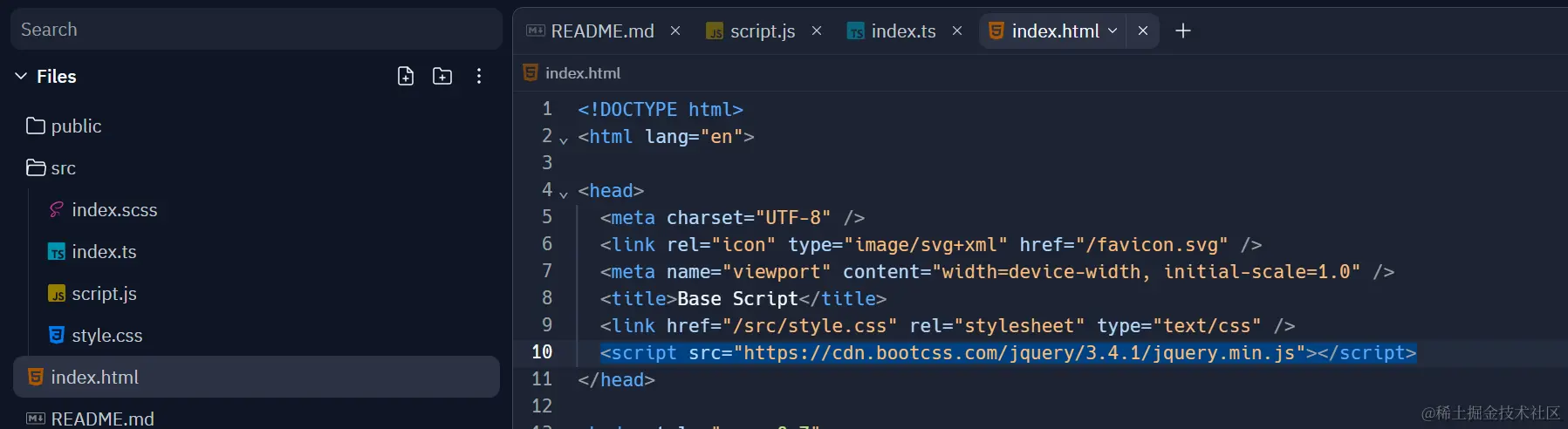Click the CSS icon beside style.css
1568x429 pixels.
[57, 335]
